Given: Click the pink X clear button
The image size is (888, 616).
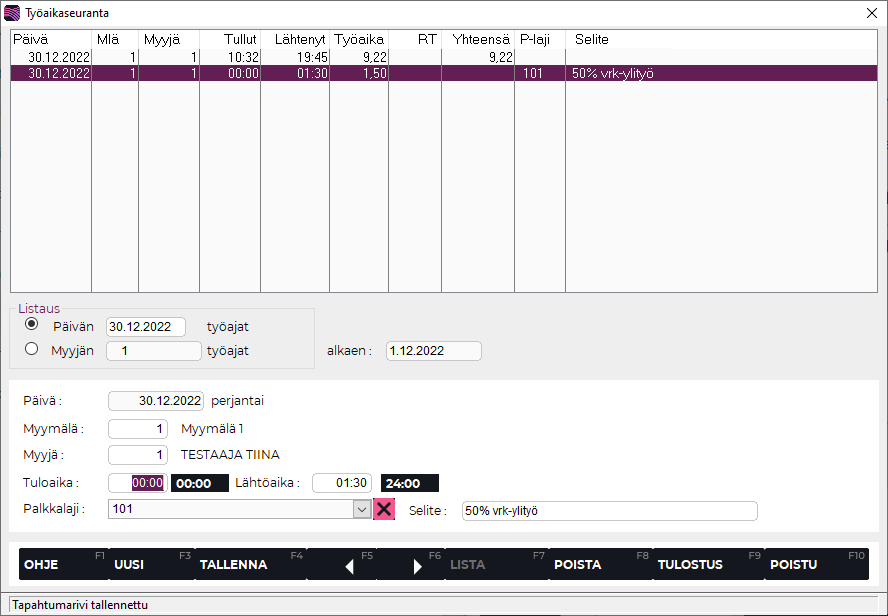Looking at the screenshot, I should pyautogui.click(x=384, y=509).
